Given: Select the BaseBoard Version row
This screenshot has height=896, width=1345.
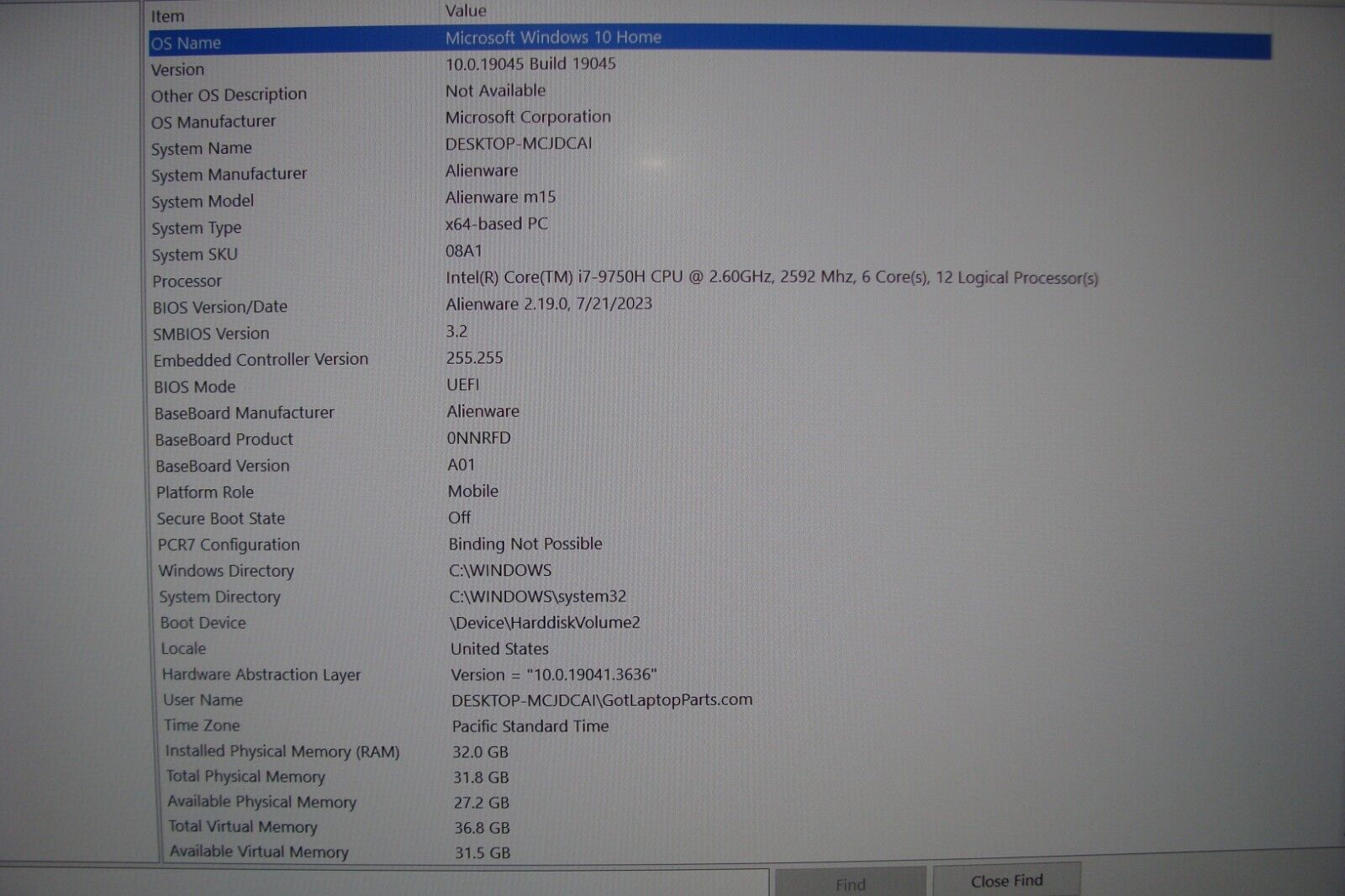Looking at the screenshot, I should coord(709,465).
